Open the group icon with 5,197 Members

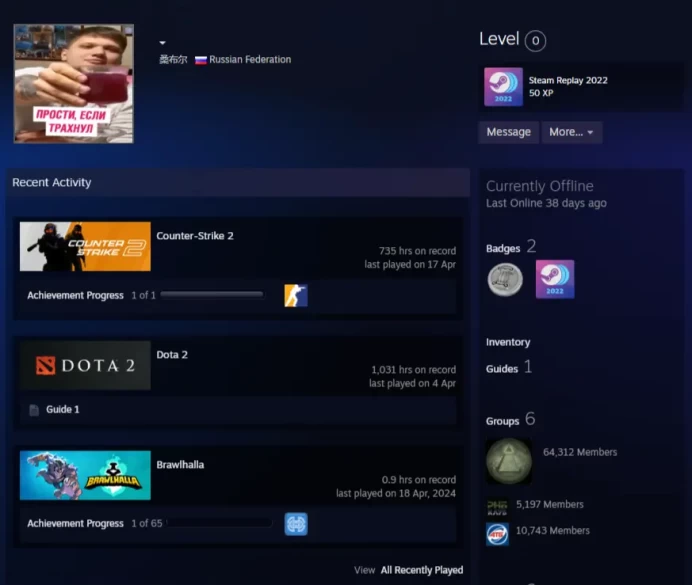coord(497,507)
